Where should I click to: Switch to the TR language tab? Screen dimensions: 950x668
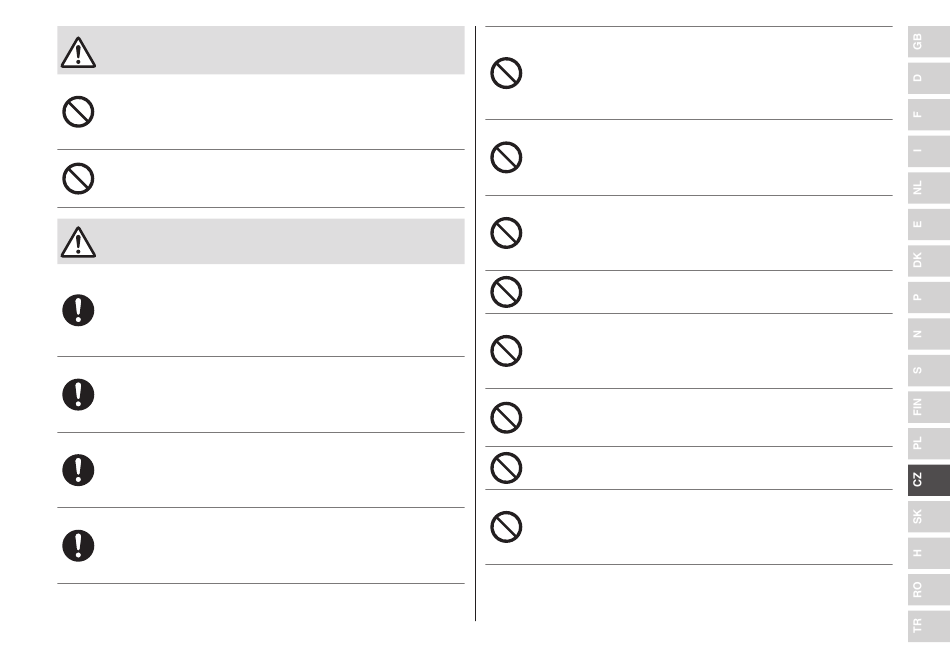(x=929, y=626)
